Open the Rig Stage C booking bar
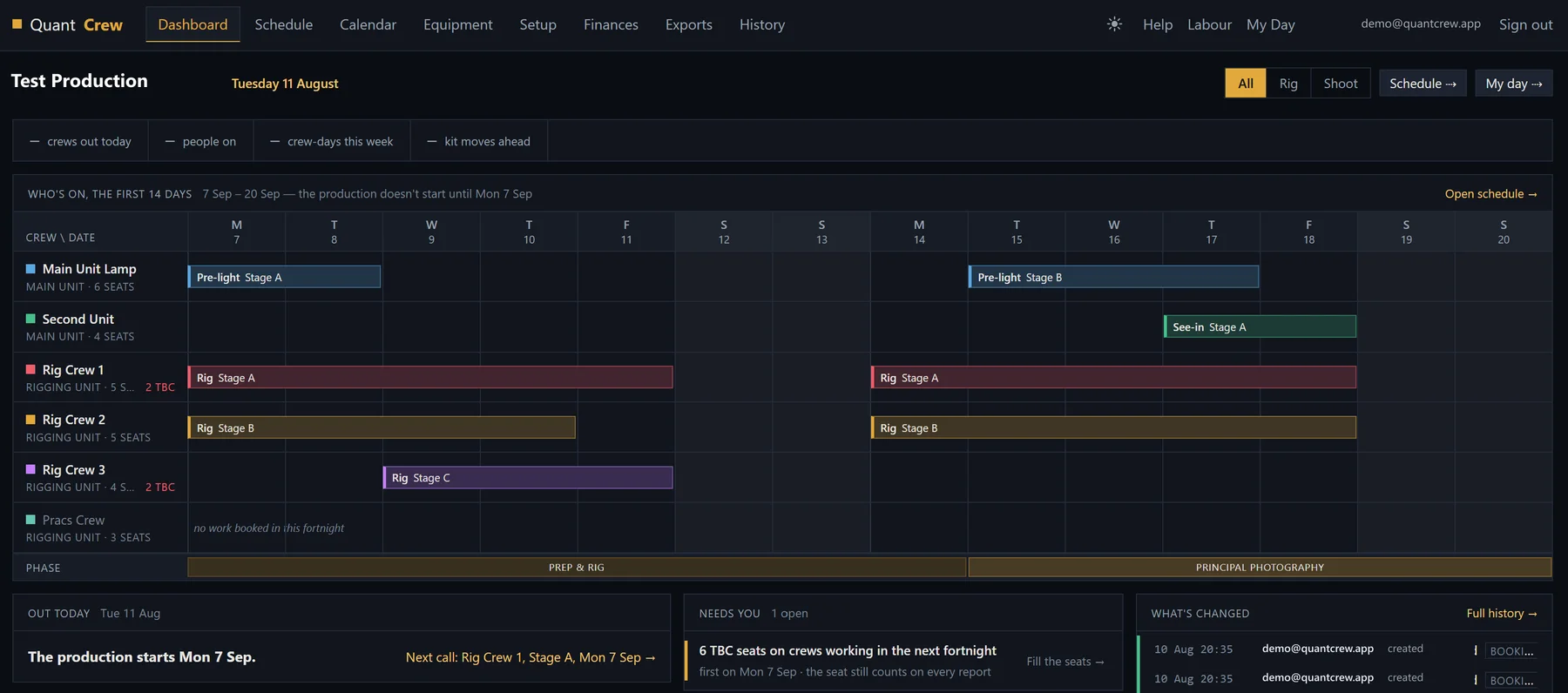 point(528,477)
